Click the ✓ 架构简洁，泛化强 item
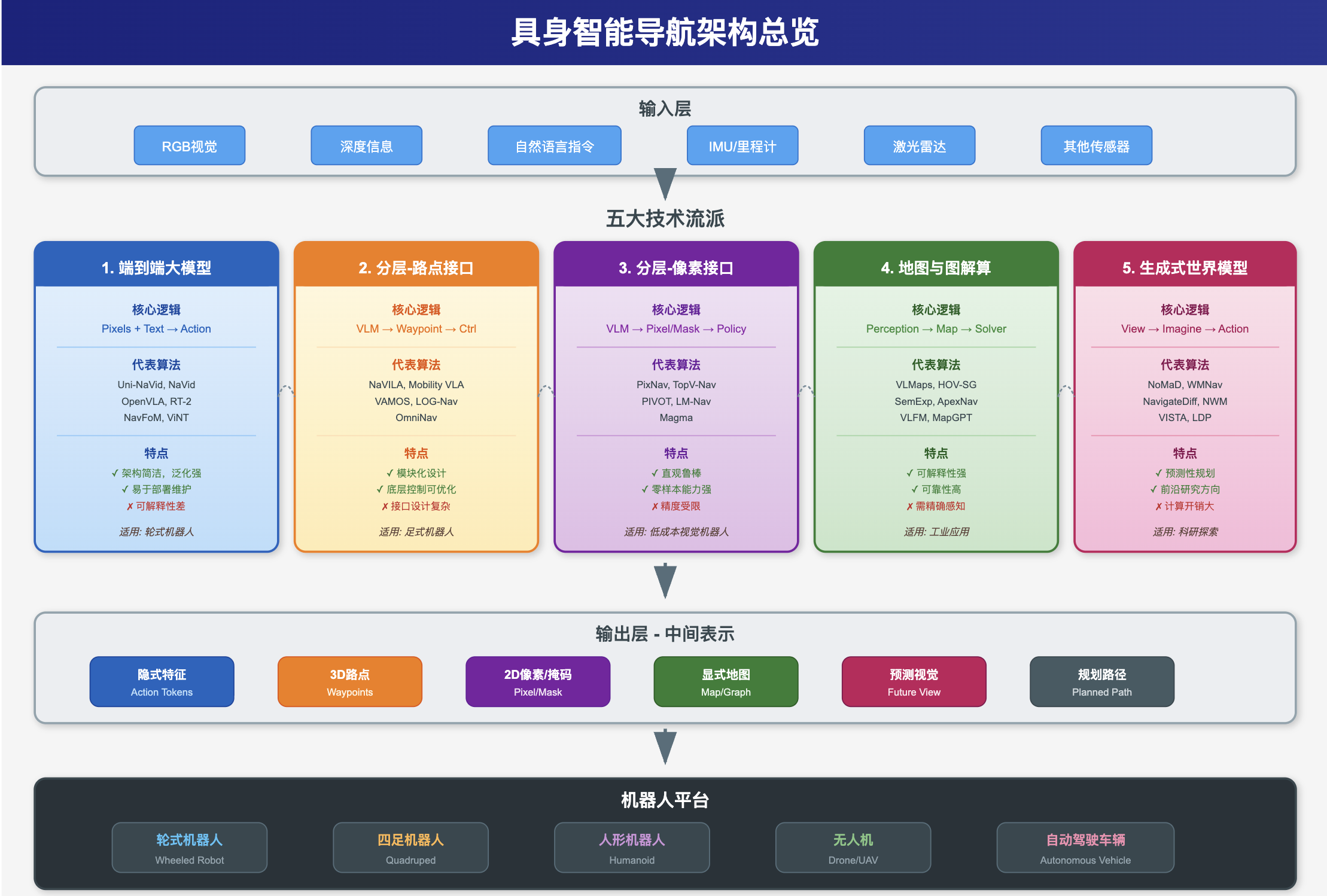This screenshot has width=1327, height=896. coord(156,473)
